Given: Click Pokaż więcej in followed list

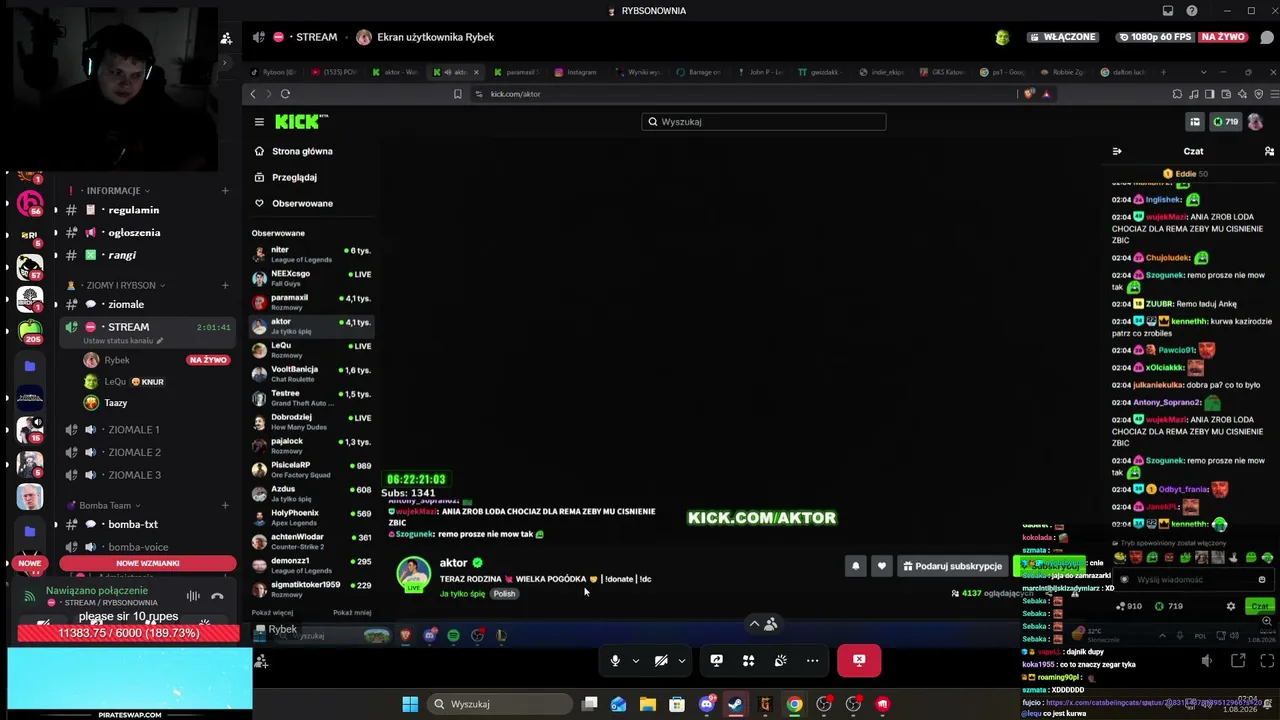Looking at the screenshot, I should pyautogui.click(x=272, y=612).
